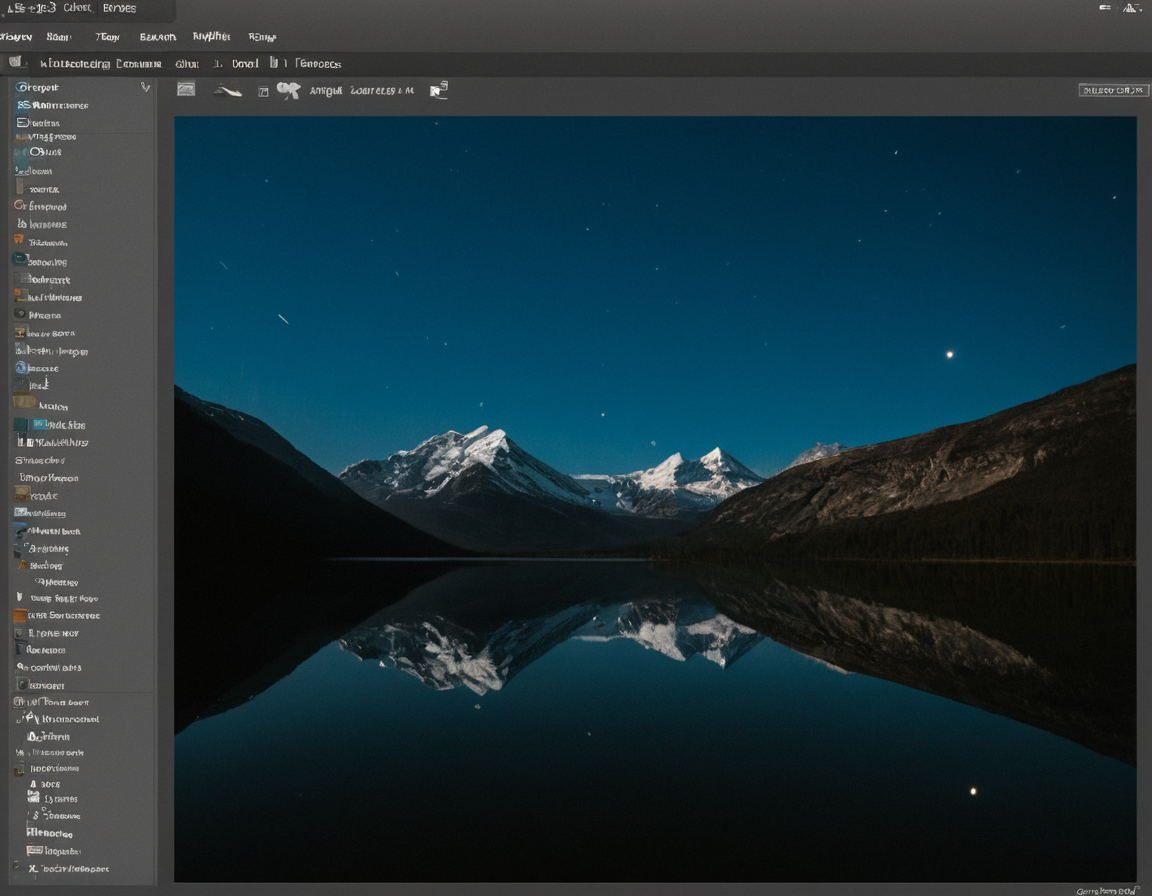Select the blue circular icon in the sidebar list
This screenshot has height=896, width=1152.
point(19,367)
